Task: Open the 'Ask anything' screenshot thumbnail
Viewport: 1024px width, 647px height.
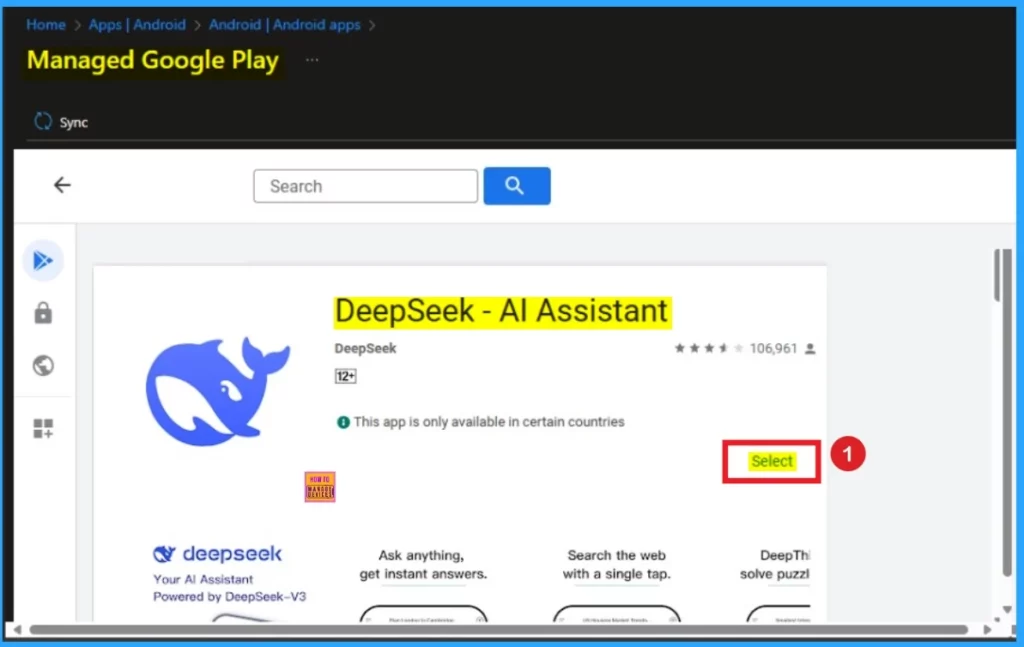Action: (423, 584)
